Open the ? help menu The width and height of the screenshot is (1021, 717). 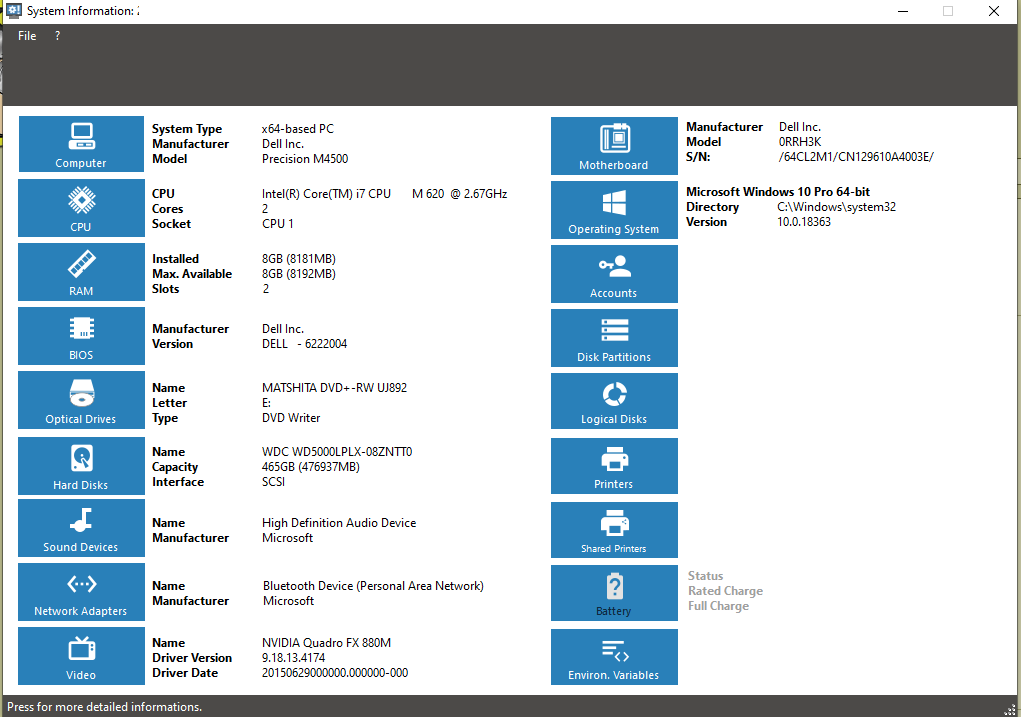click(57, 36)
